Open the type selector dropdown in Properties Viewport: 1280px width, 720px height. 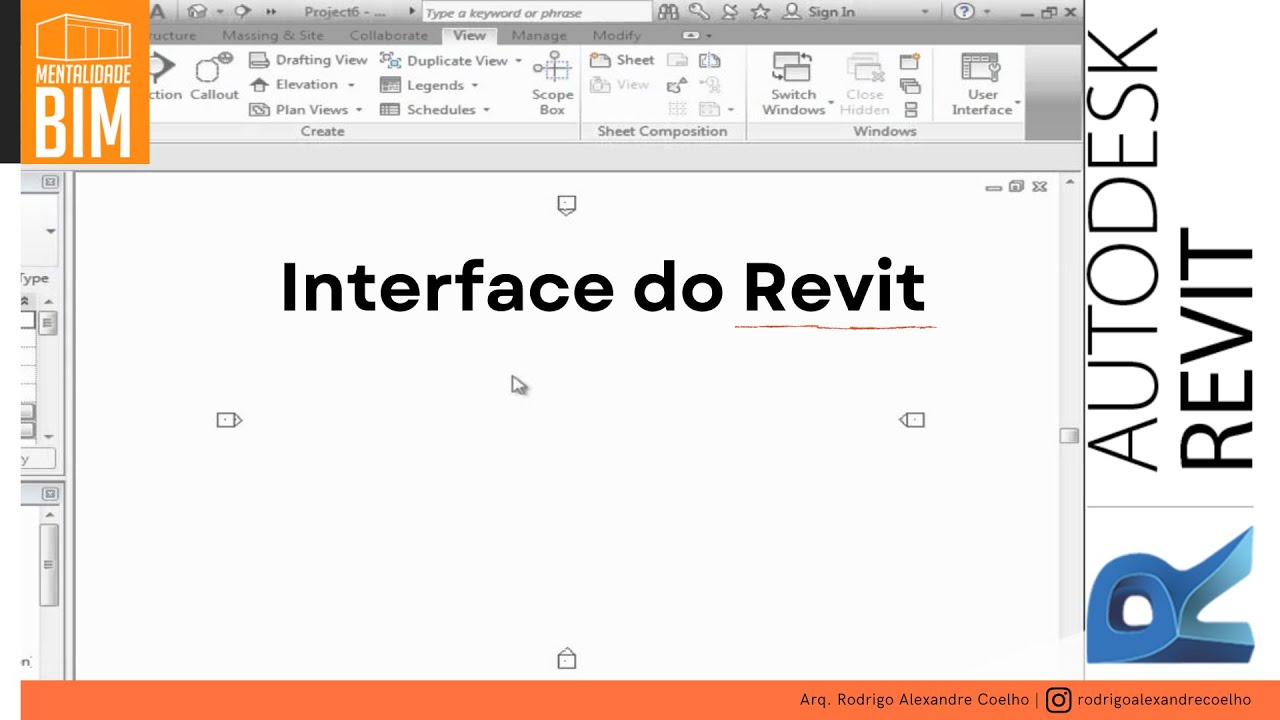(50, 232)
